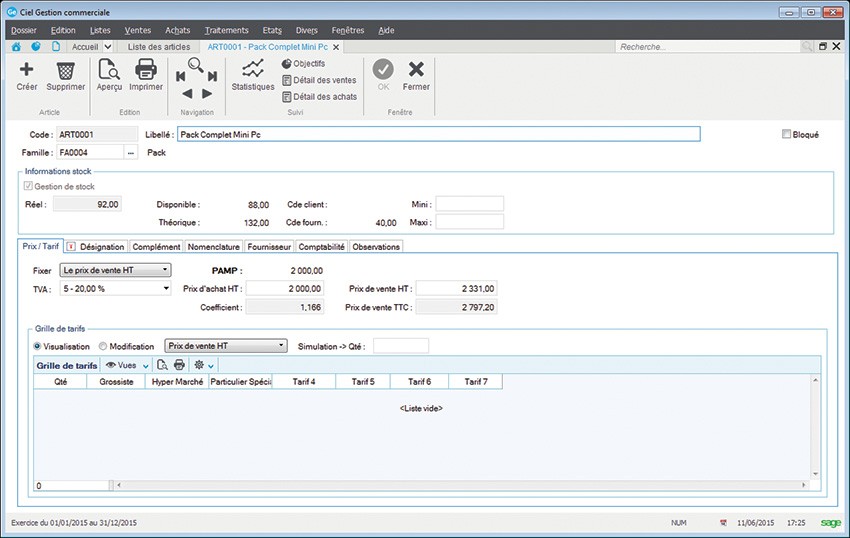Open the Statistiques chart view
Screen dimensions: 850x538
[253, 71]
